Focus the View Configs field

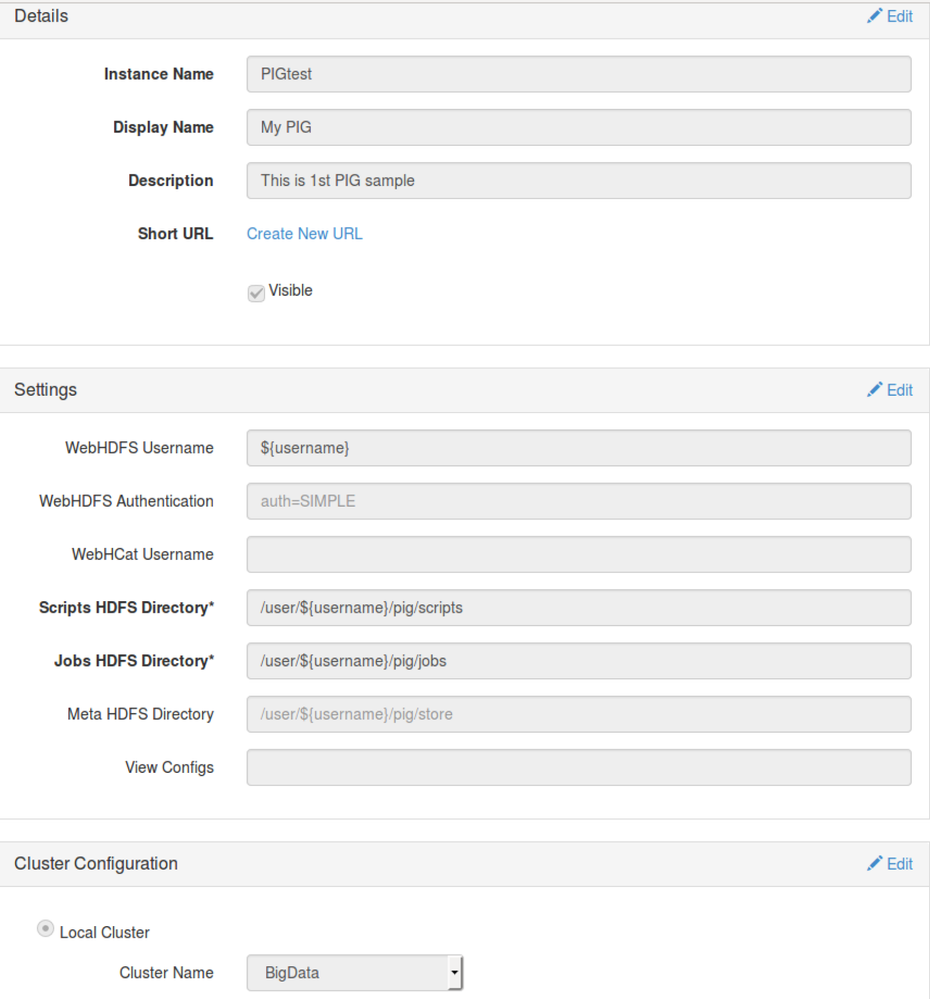coord(578,767)
